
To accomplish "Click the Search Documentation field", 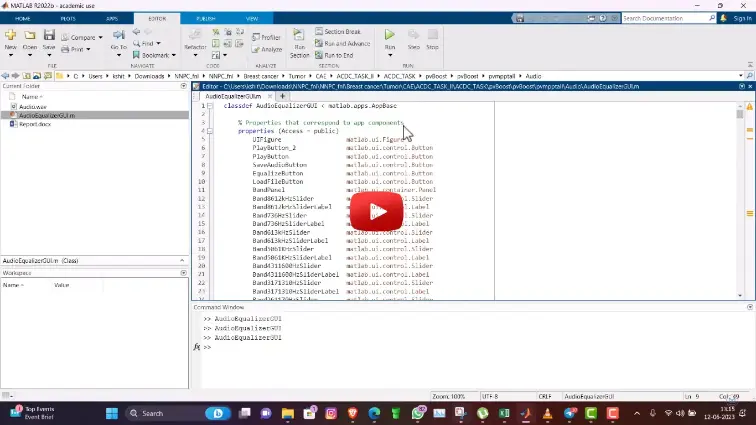I will click(x=662, y=18).
